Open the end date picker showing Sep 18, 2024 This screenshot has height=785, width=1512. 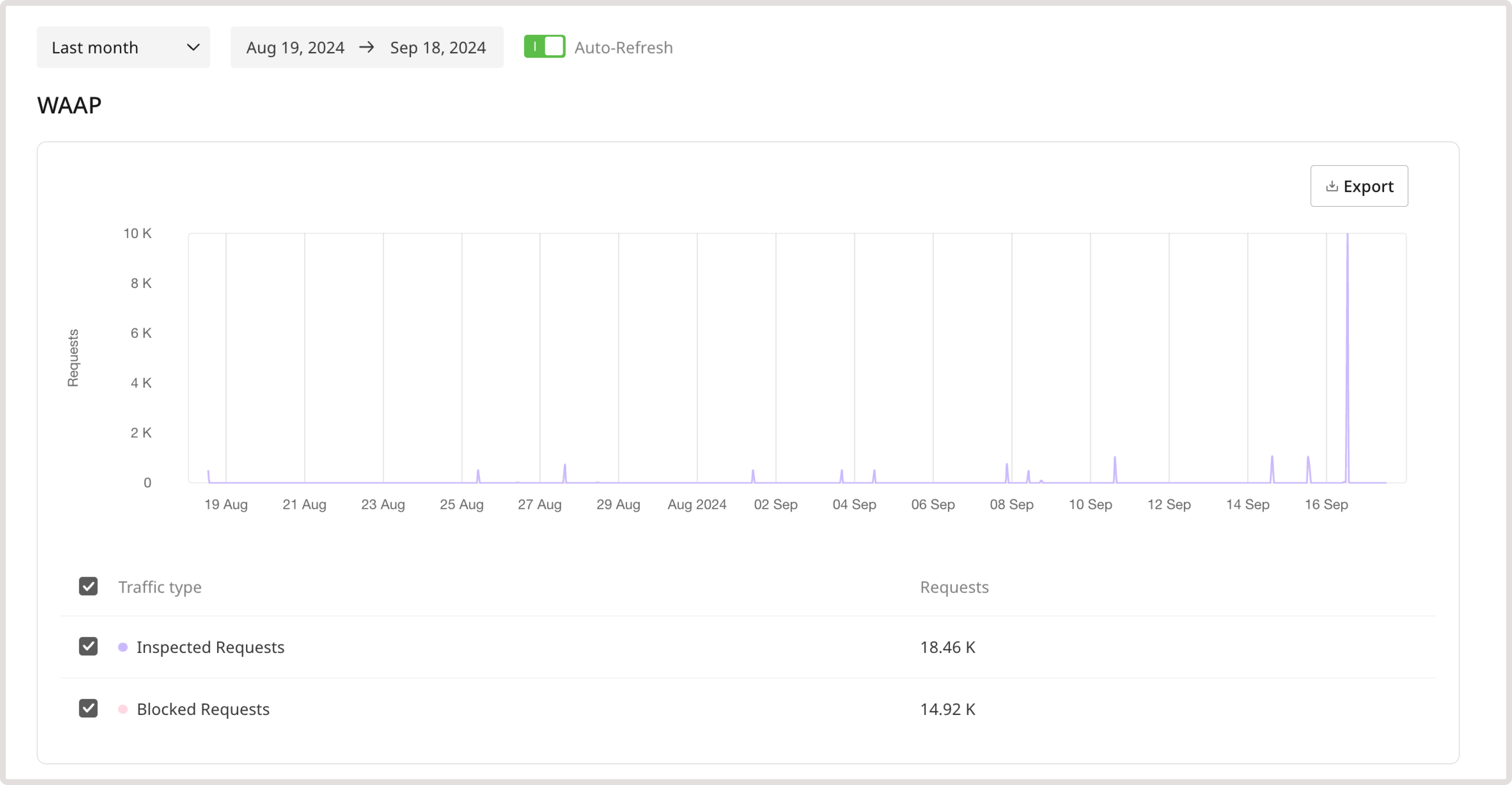click(x=439, y=47)
